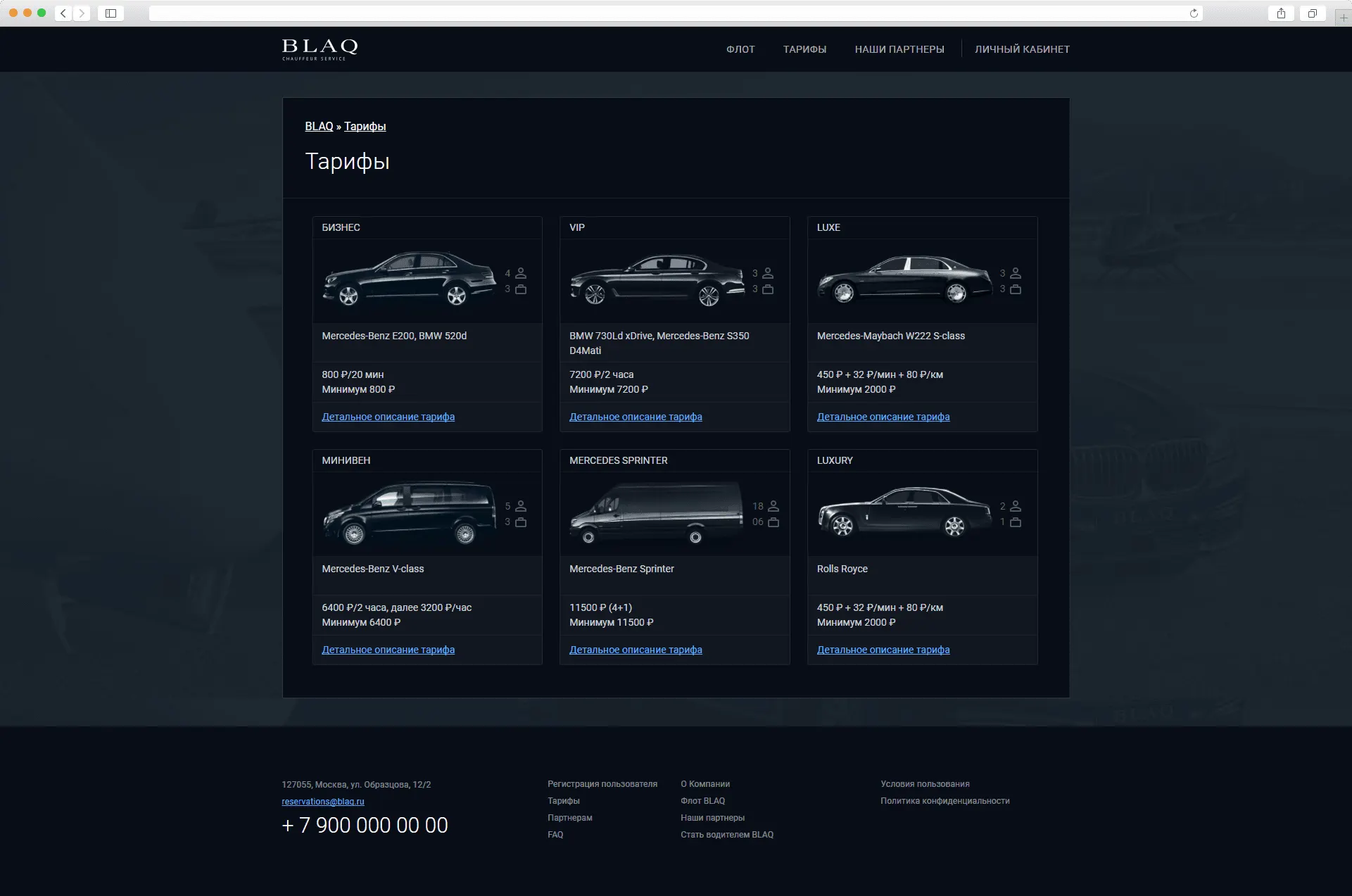Screen dimensions: 1352x896
Task: Click the luggage icon on Luxury card
Action: [x=1016, y=522]
